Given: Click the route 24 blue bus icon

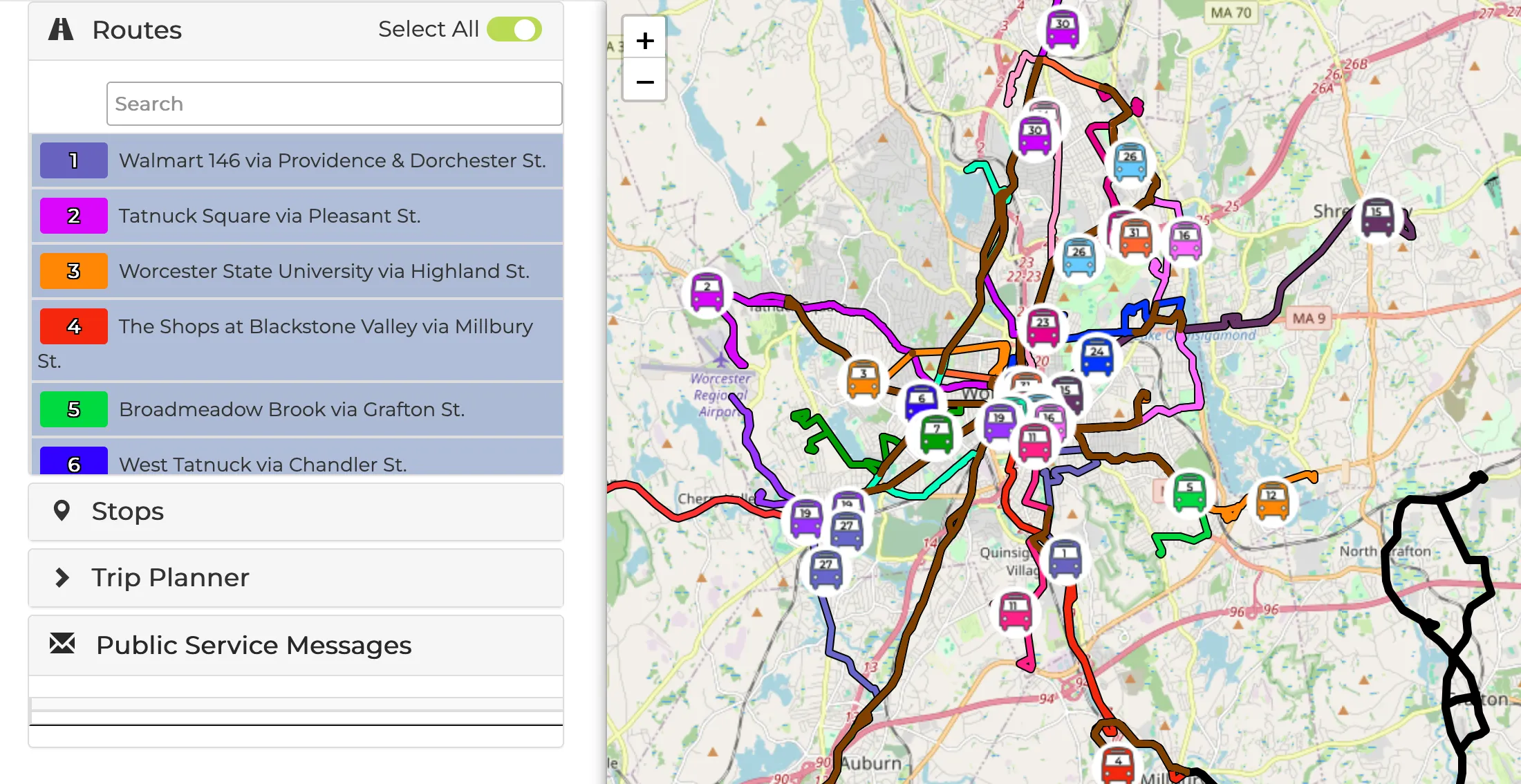Looking at the screenshot, I should tap(1097, 355).
